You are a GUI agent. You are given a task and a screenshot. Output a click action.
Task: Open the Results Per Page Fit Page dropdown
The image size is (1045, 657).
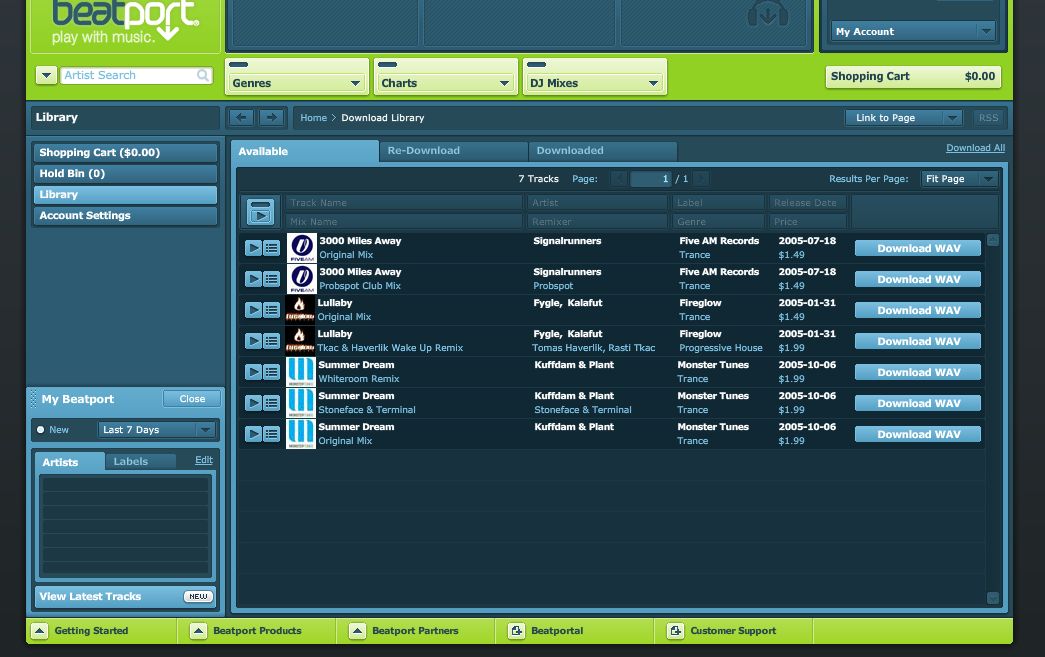click(x=958, y=179)
